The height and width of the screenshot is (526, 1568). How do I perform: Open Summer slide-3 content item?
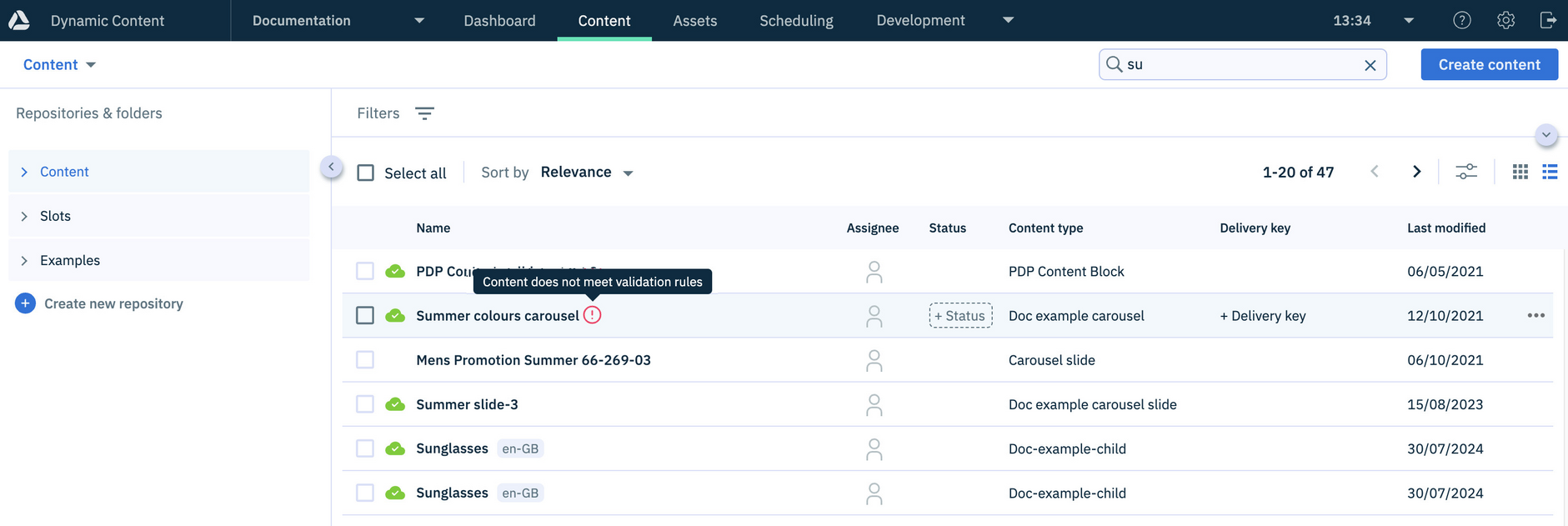point(467,404)
